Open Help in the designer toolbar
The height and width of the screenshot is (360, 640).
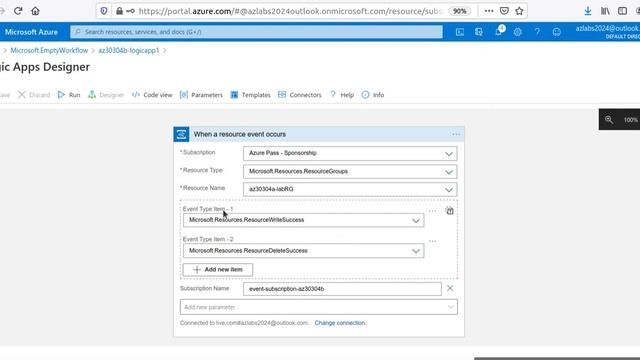click(342, 95)
